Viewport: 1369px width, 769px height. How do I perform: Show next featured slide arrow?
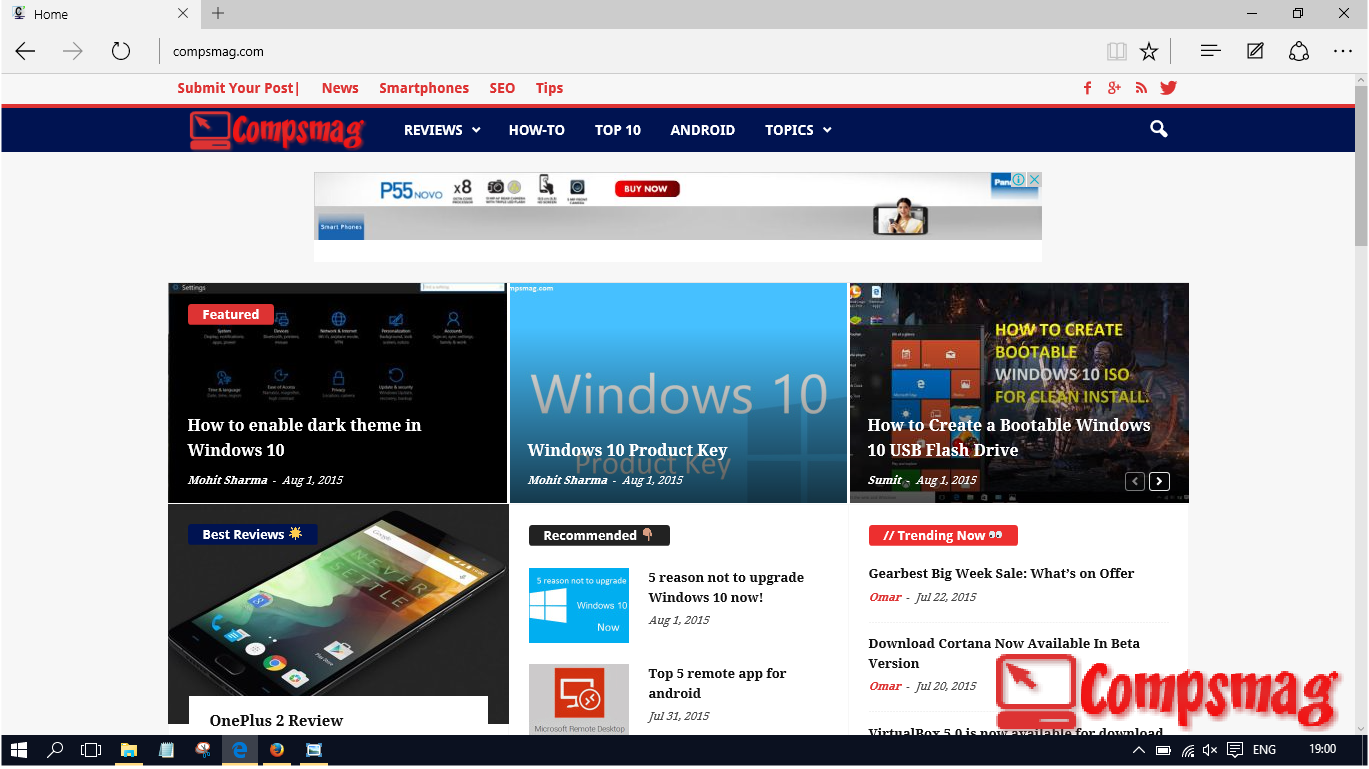(x=1159, y=481)
